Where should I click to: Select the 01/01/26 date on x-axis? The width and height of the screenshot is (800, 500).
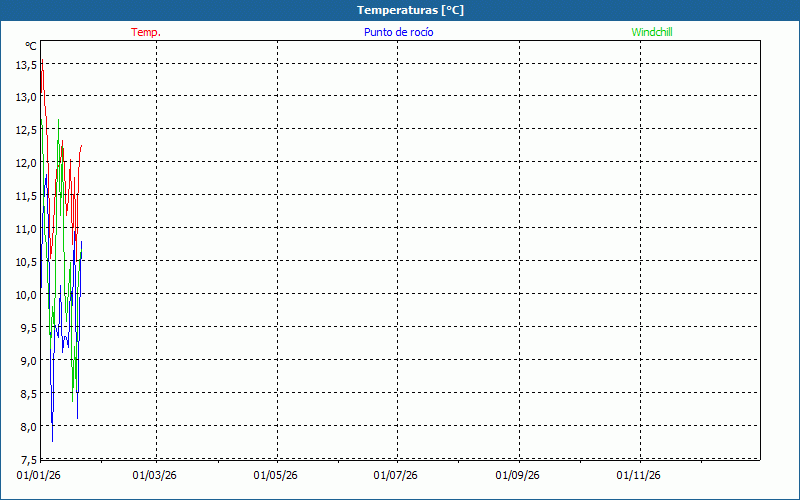click(40, 476)
